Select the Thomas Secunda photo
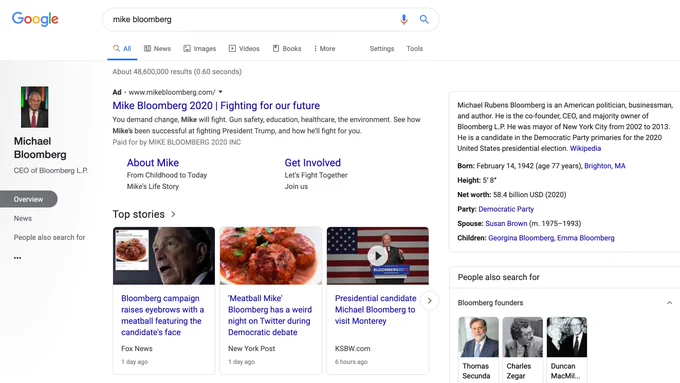 [478, 337]
